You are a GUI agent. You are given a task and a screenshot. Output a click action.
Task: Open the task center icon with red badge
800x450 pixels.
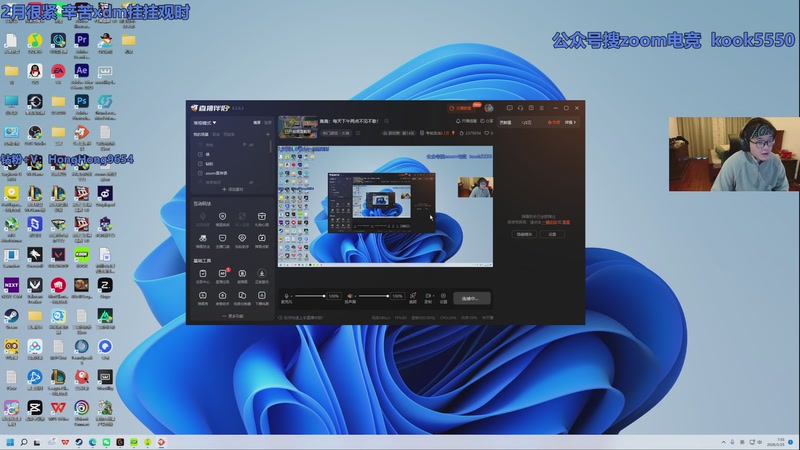click(222, 273)
